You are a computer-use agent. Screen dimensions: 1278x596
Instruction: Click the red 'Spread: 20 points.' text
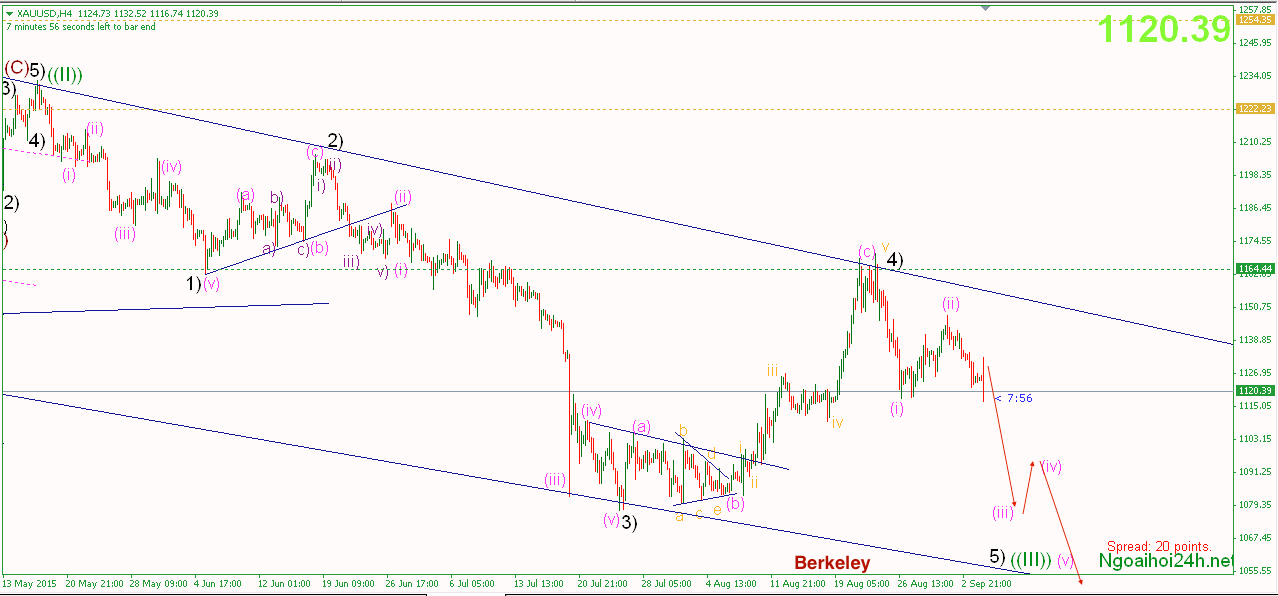pos(1159,546)
